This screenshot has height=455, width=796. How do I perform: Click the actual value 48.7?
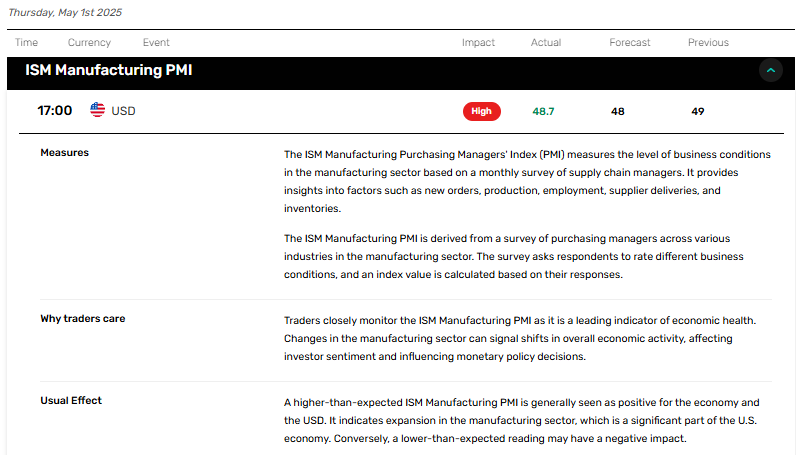click(543, 111)
